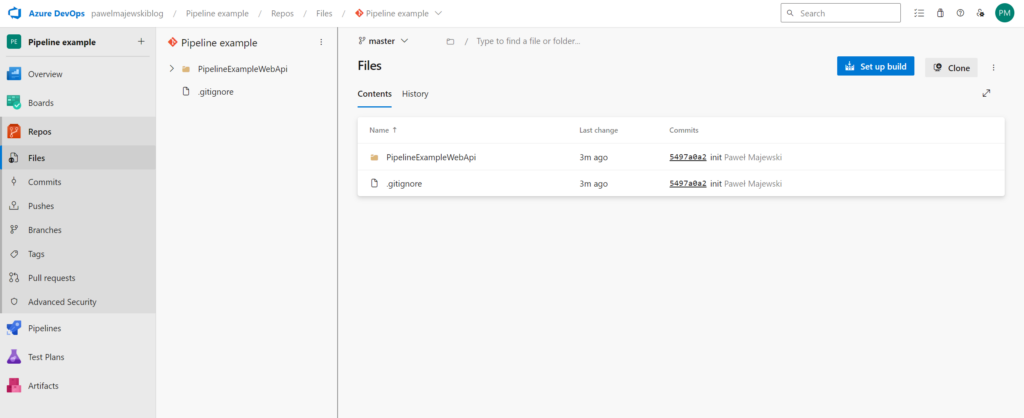Open more options menu next to Clone
This screenshot has width=1024, height=418.
(x=993, y=67)
